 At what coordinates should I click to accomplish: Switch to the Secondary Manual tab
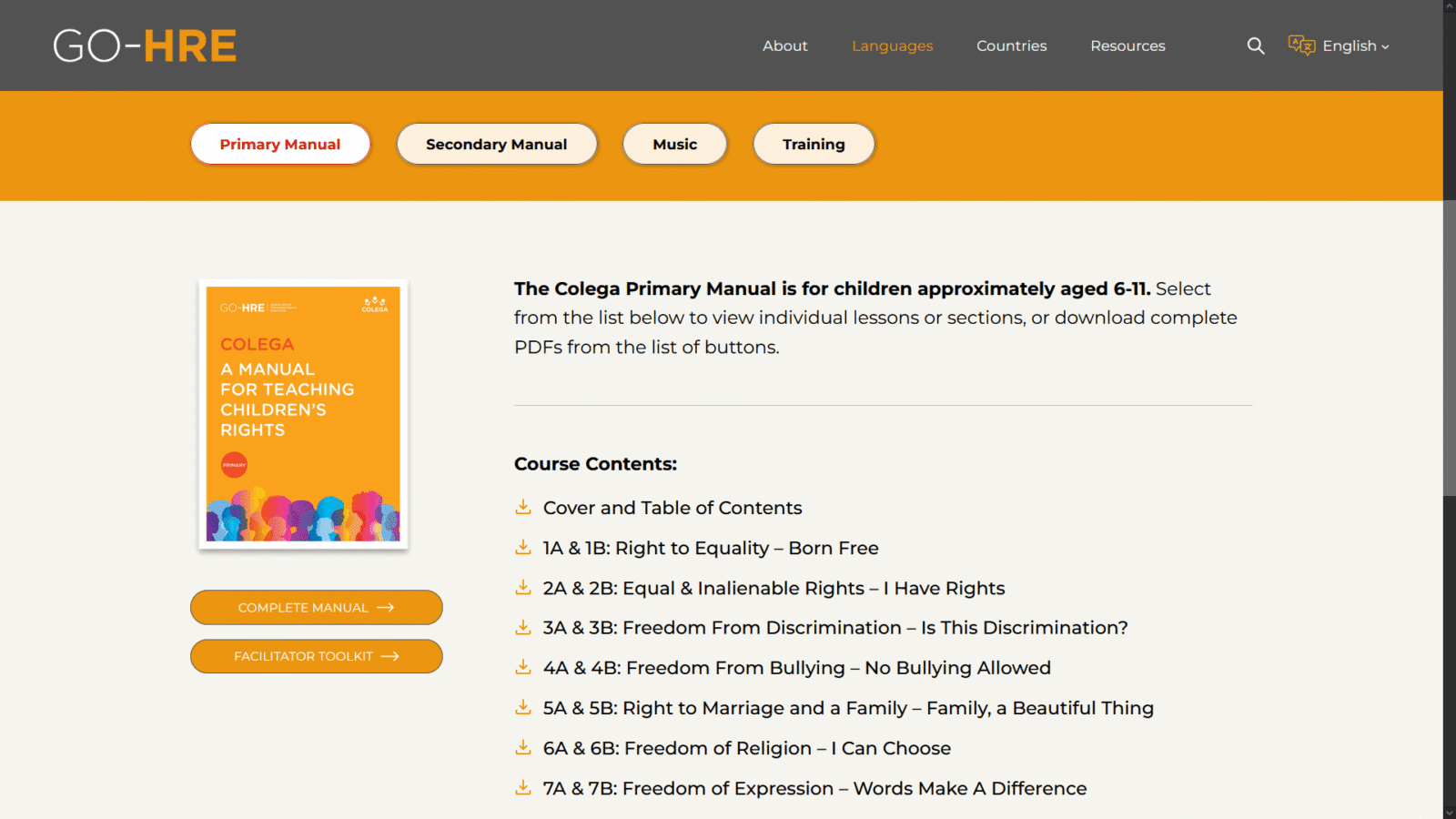coord(496,144)
